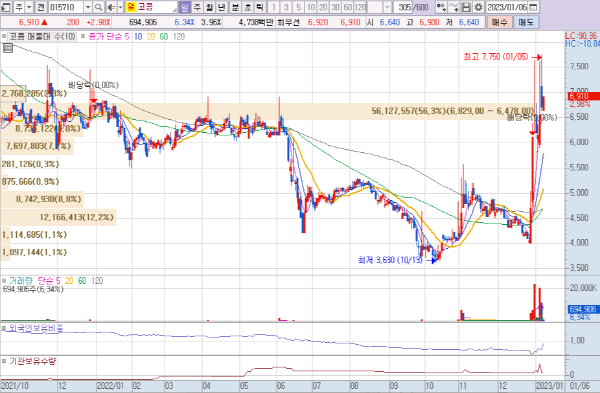The height and width of the screenshot is (393, 600).
Task: Click the 01/06 date label at axis end
Action: point(580,386)
